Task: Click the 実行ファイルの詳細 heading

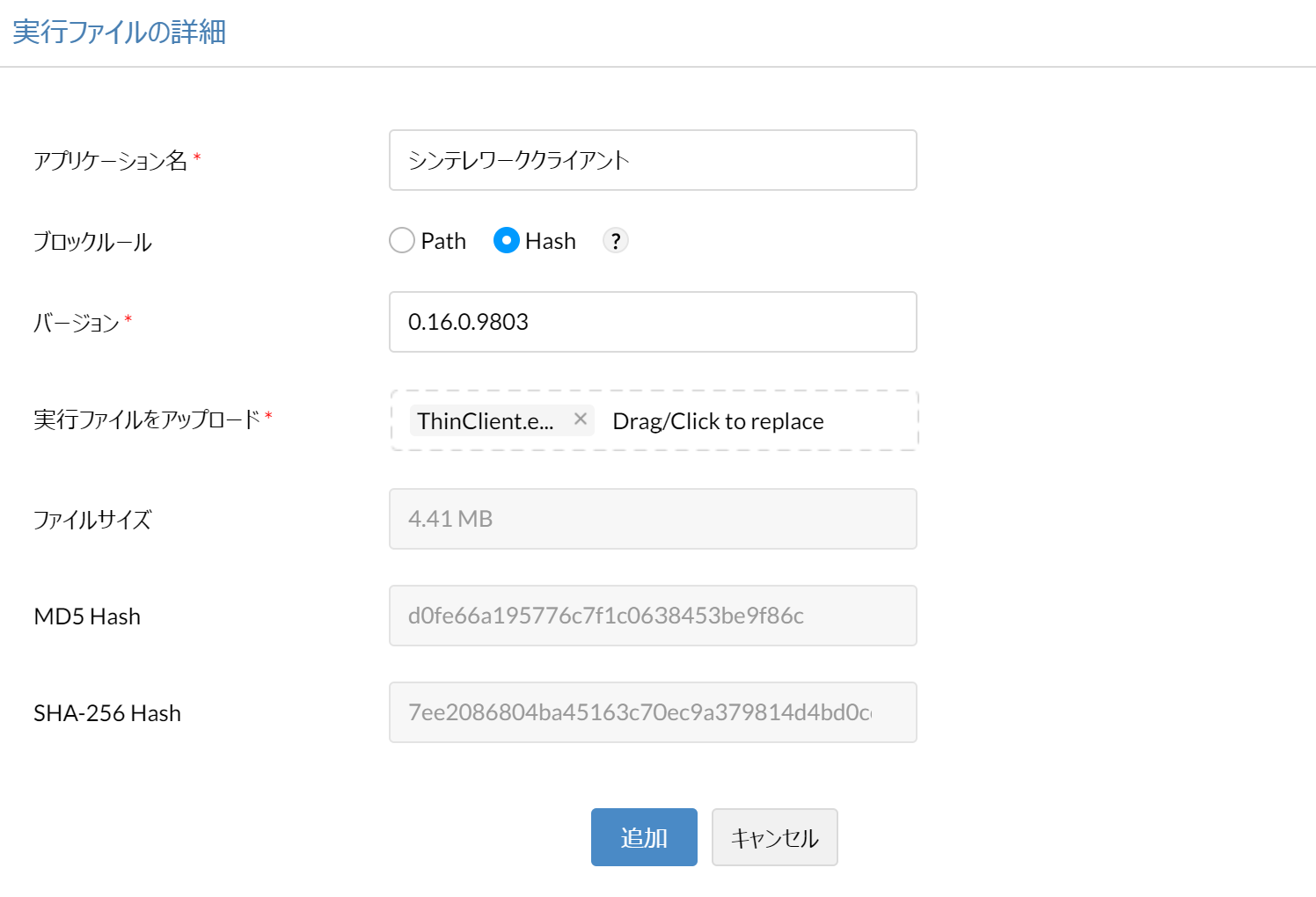Action: 120,33
